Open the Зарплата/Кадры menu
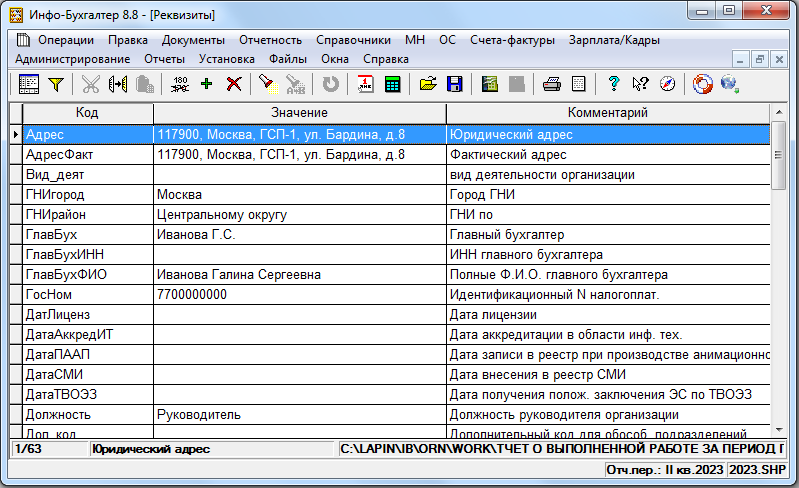This screenshot has height=488, width=799. 614,40
